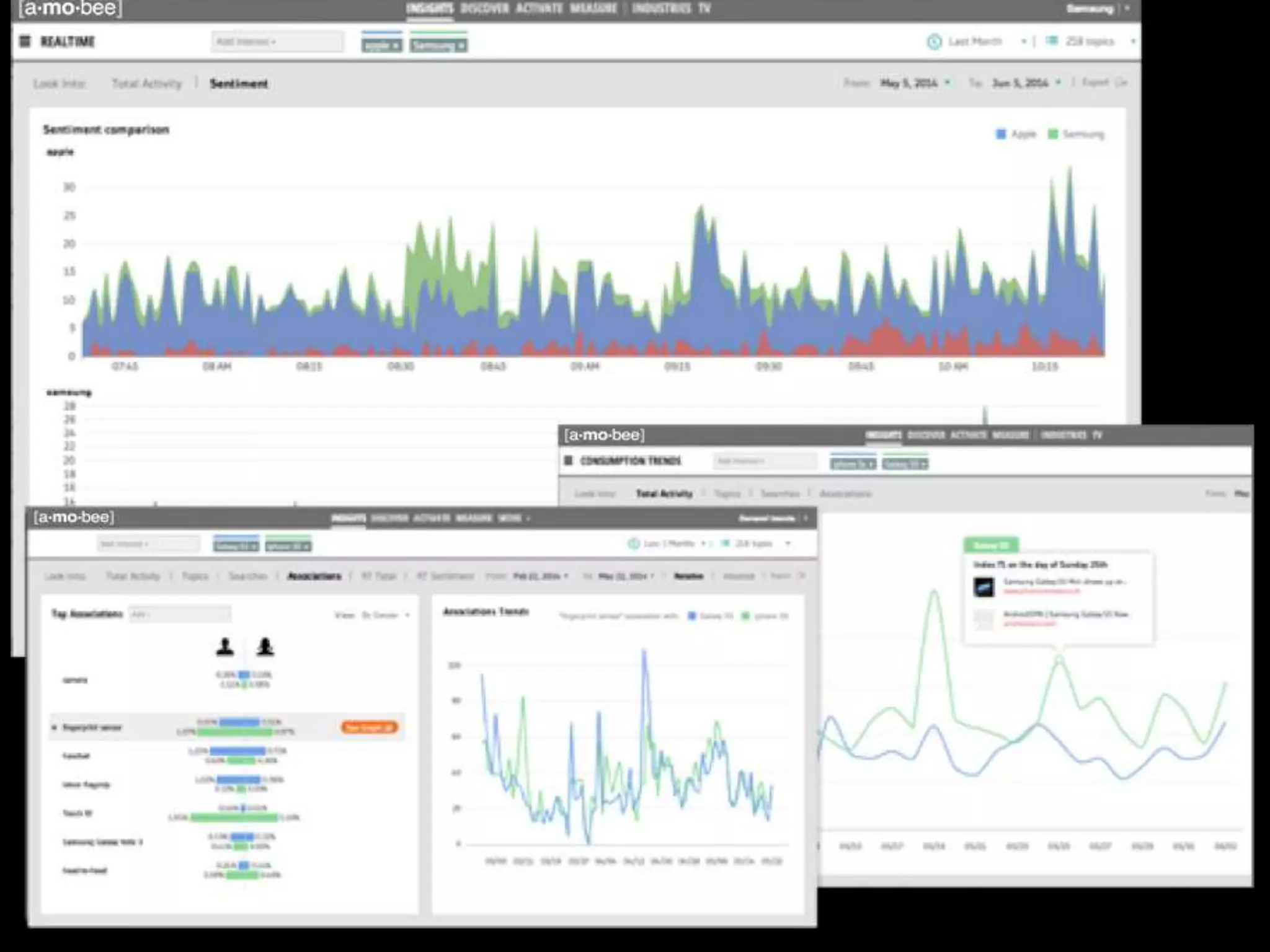
Task: Open DISCOVER in the top navigation bar
Action: (484, 9)
